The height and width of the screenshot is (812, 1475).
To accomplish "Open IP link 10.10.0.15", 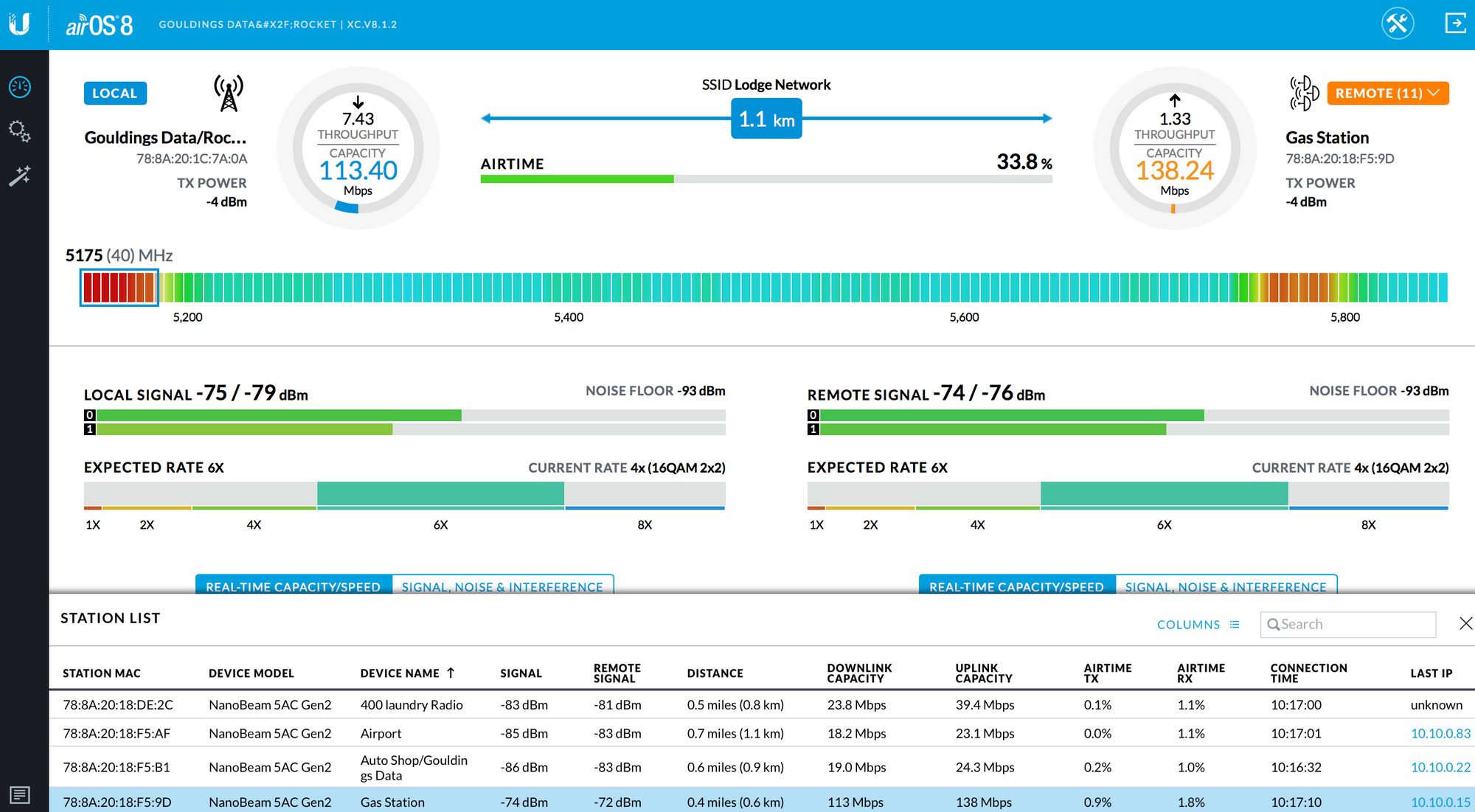I will coord(1440,802).
